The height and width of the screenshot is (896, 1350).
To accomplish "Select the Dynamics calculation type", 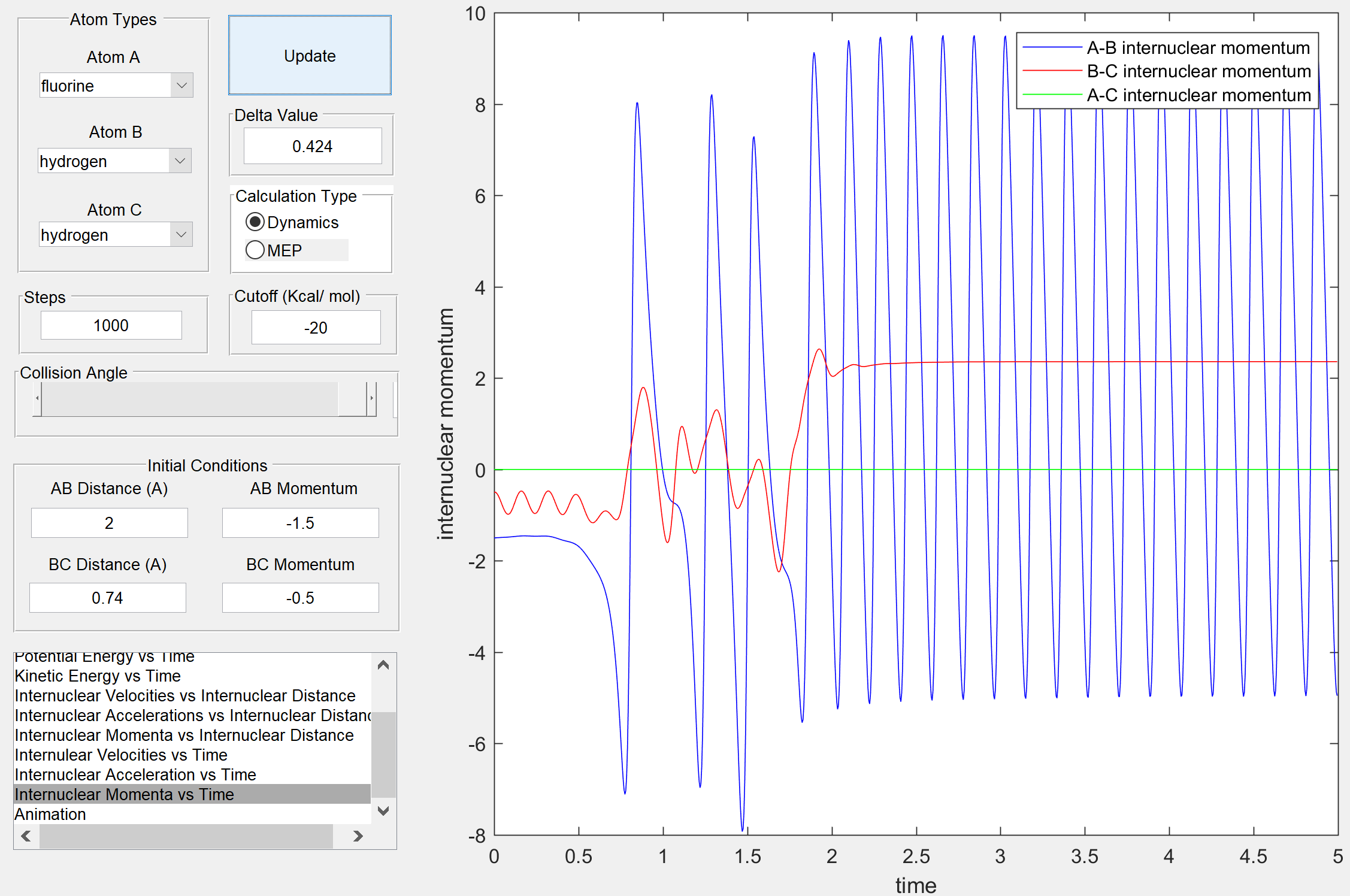I will (256, 222).
